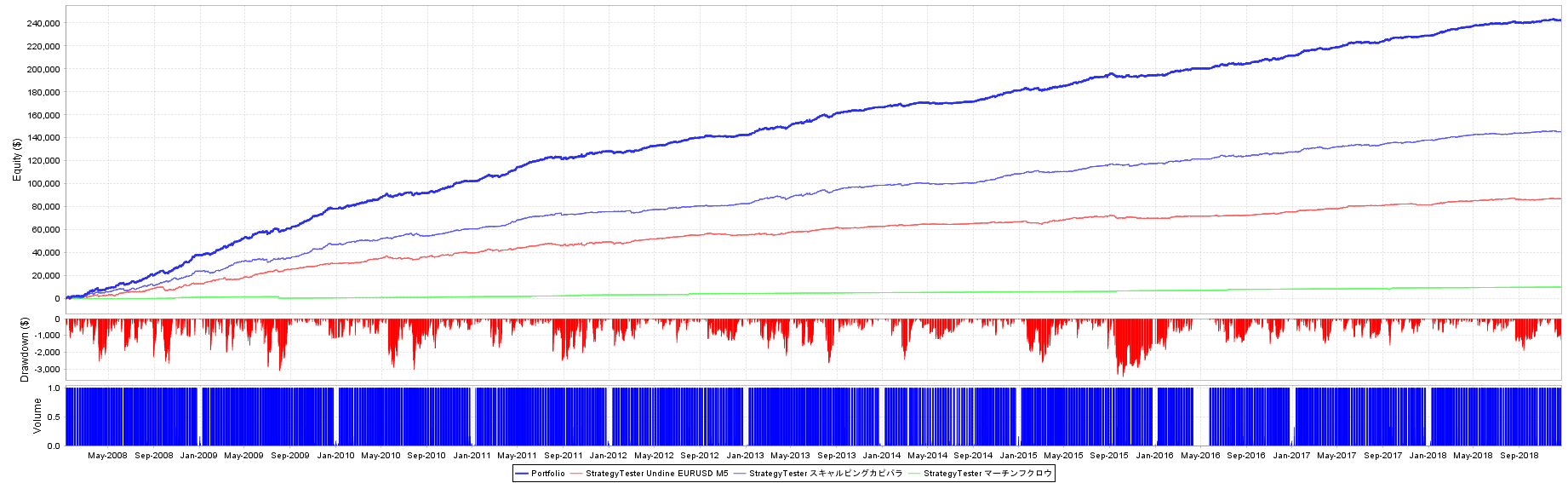Click the May-2014 date label

(927, 455)
